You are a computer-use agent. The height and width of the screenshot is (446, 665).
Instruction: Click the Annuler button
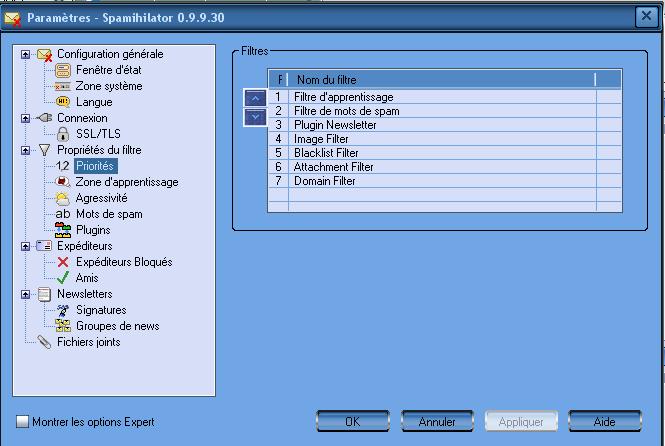tap(437, 422)
